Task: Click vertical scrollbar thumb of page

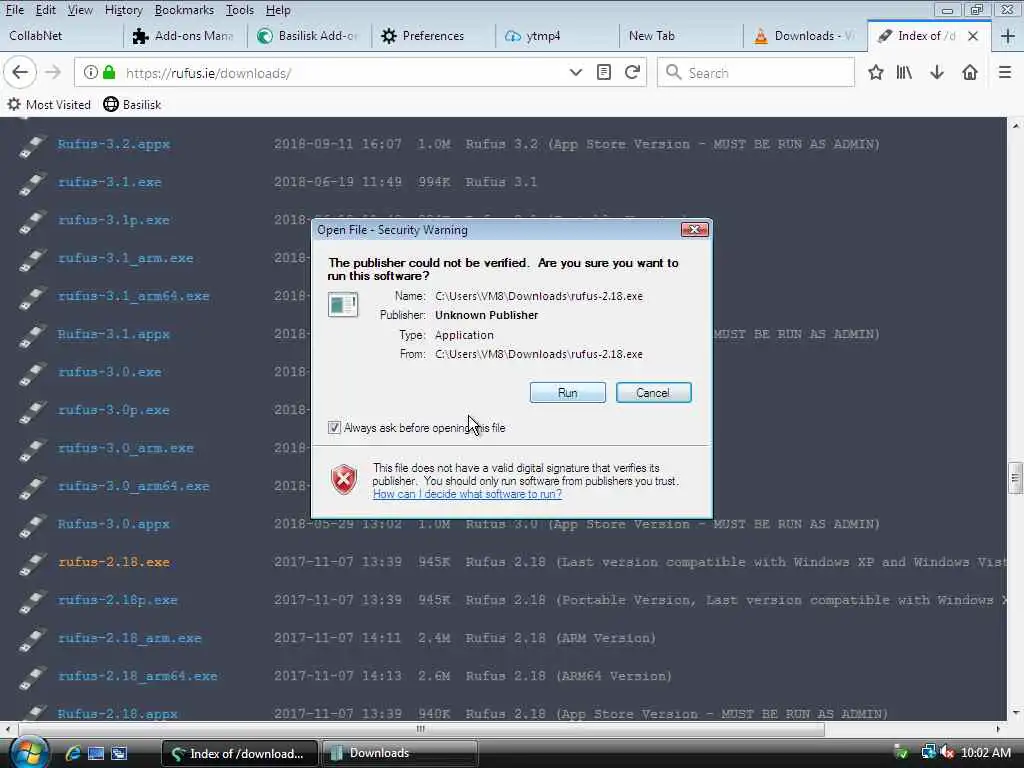Action: tap(1015, 479)
